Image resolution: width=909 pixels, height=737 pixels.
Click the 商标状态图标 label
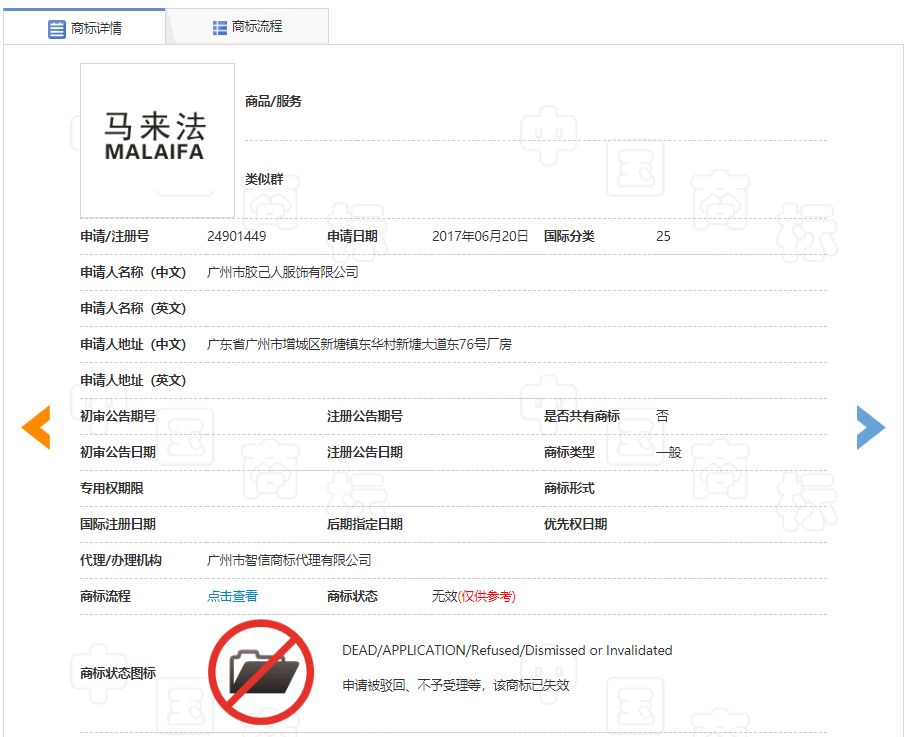(118, 673)
